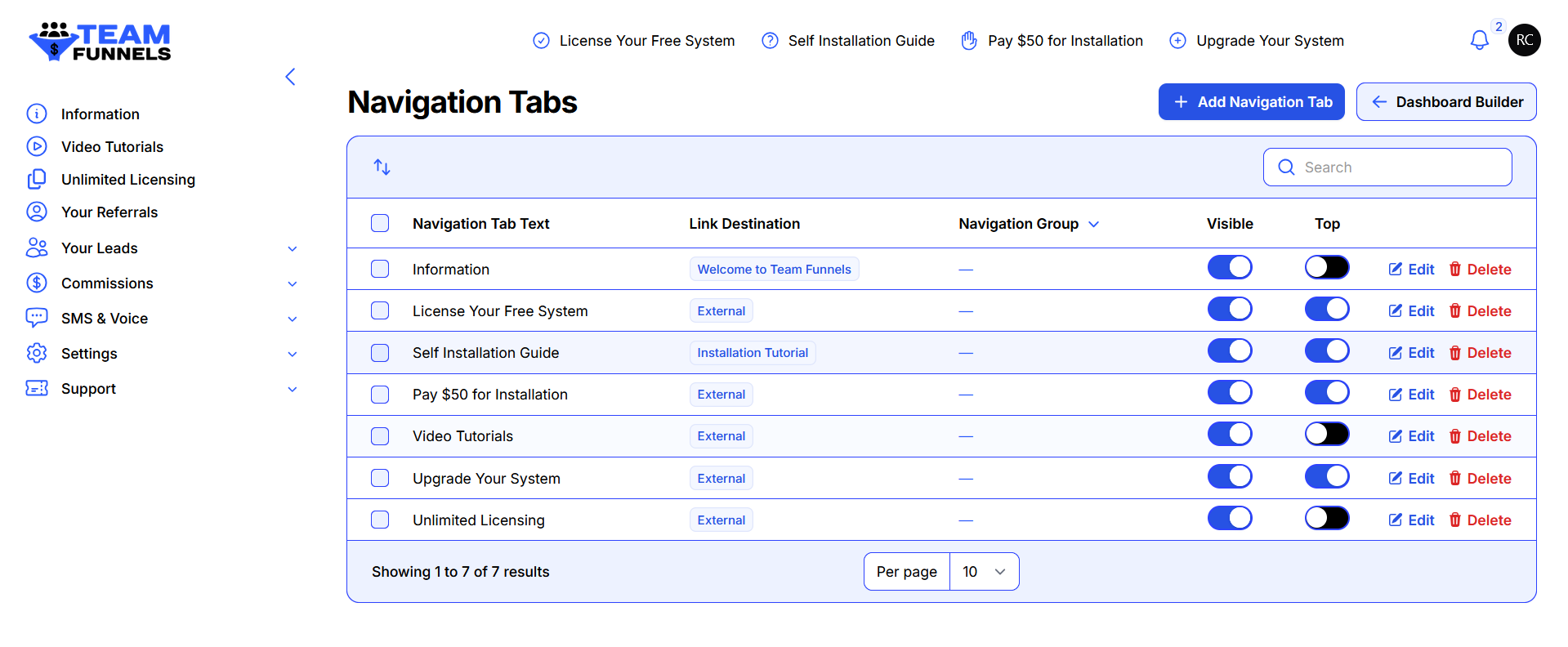Click trash icon to delete Video Tutorials row
The width and height of the screenshot is (1568, 647).
(x=1454, y=436)
